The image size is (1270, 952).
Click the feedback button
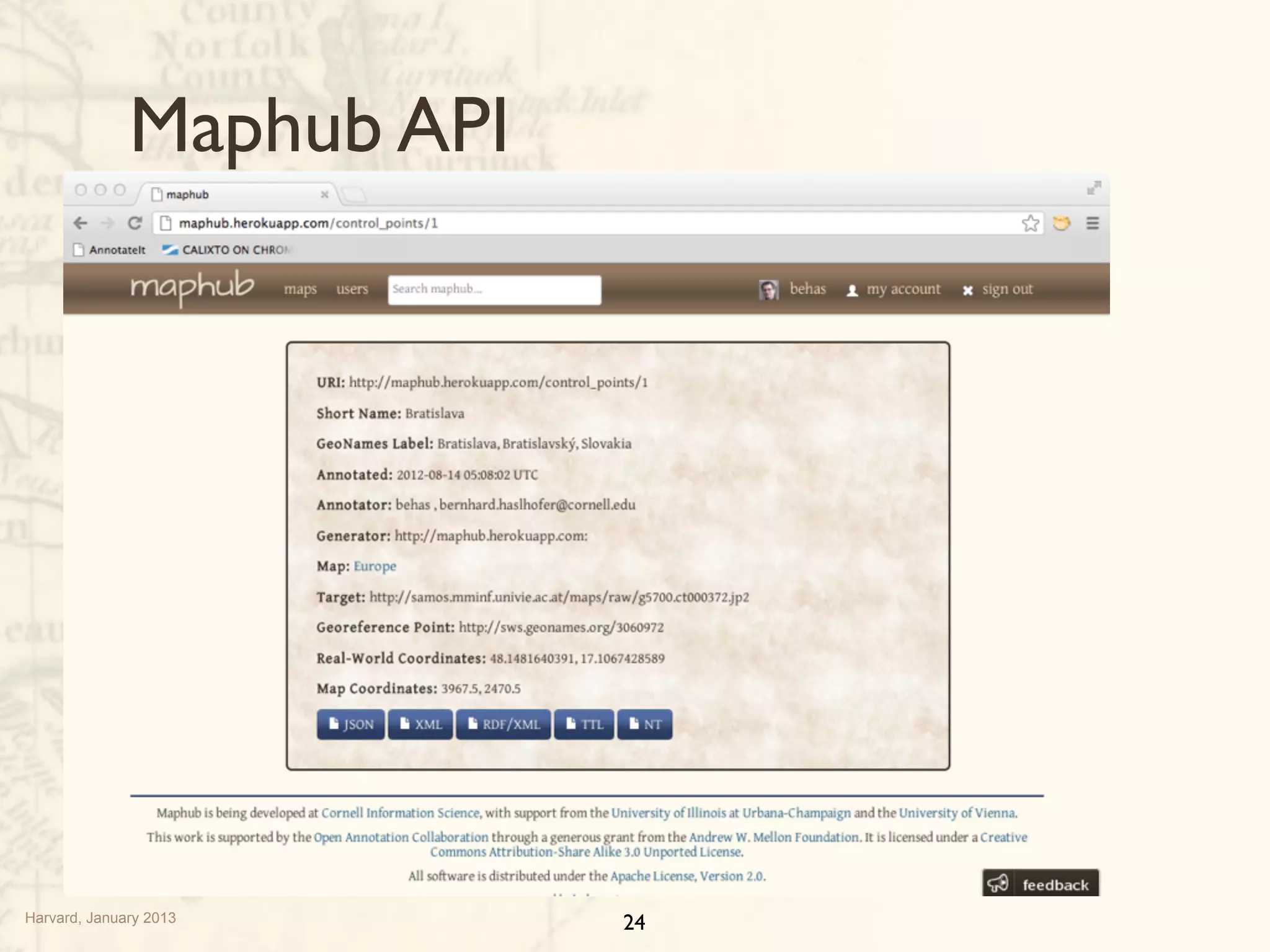pyautogui.click(x=1041, y=883)
